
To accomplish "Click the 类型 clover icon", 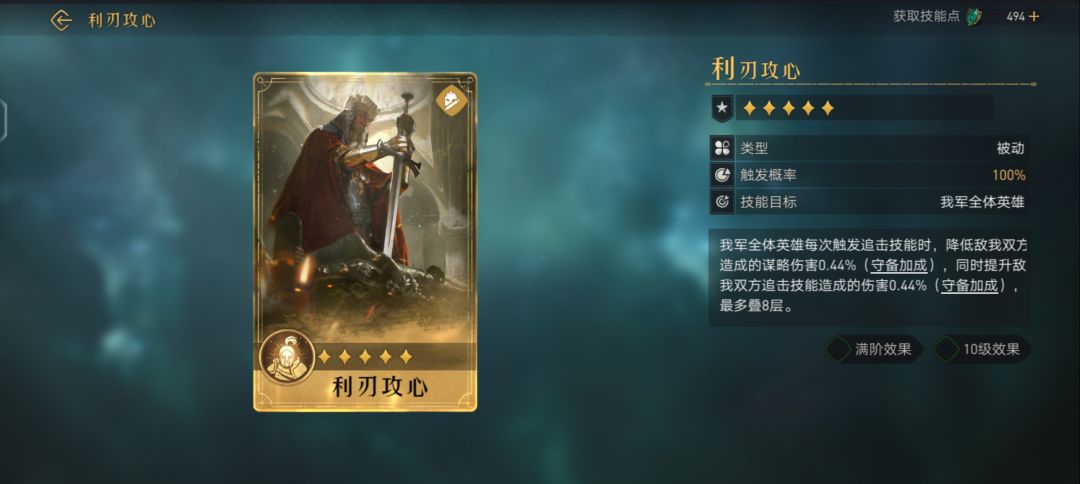I will tap(722, 148).
